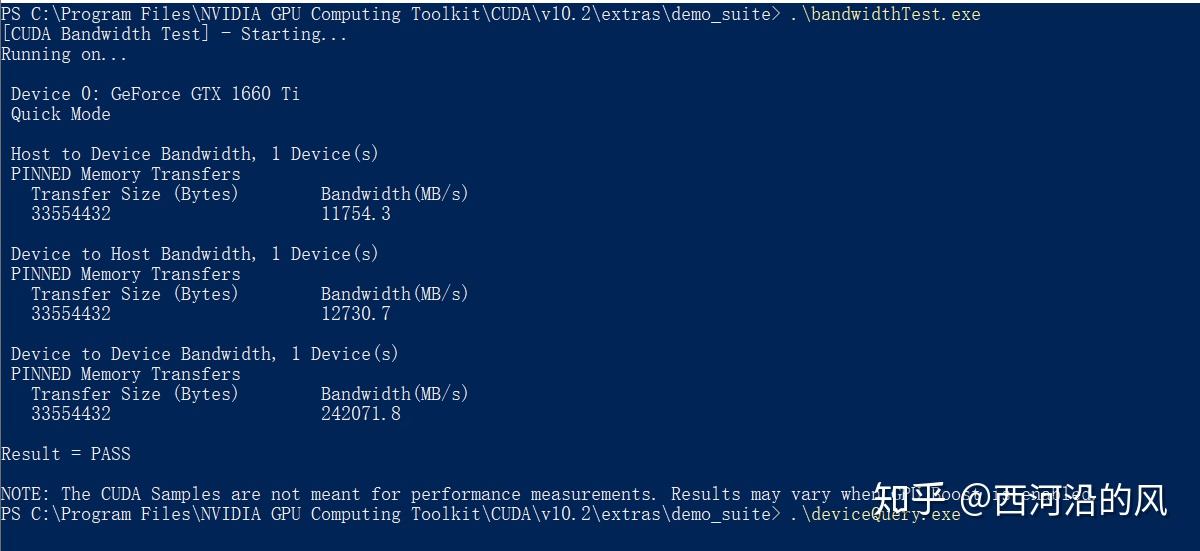Image resolution: width=1200 pixels, height=551 pixels.
Task: Click the last 'Bandwidth(MB/s)' column header
Action: click(x=395, y=394)
